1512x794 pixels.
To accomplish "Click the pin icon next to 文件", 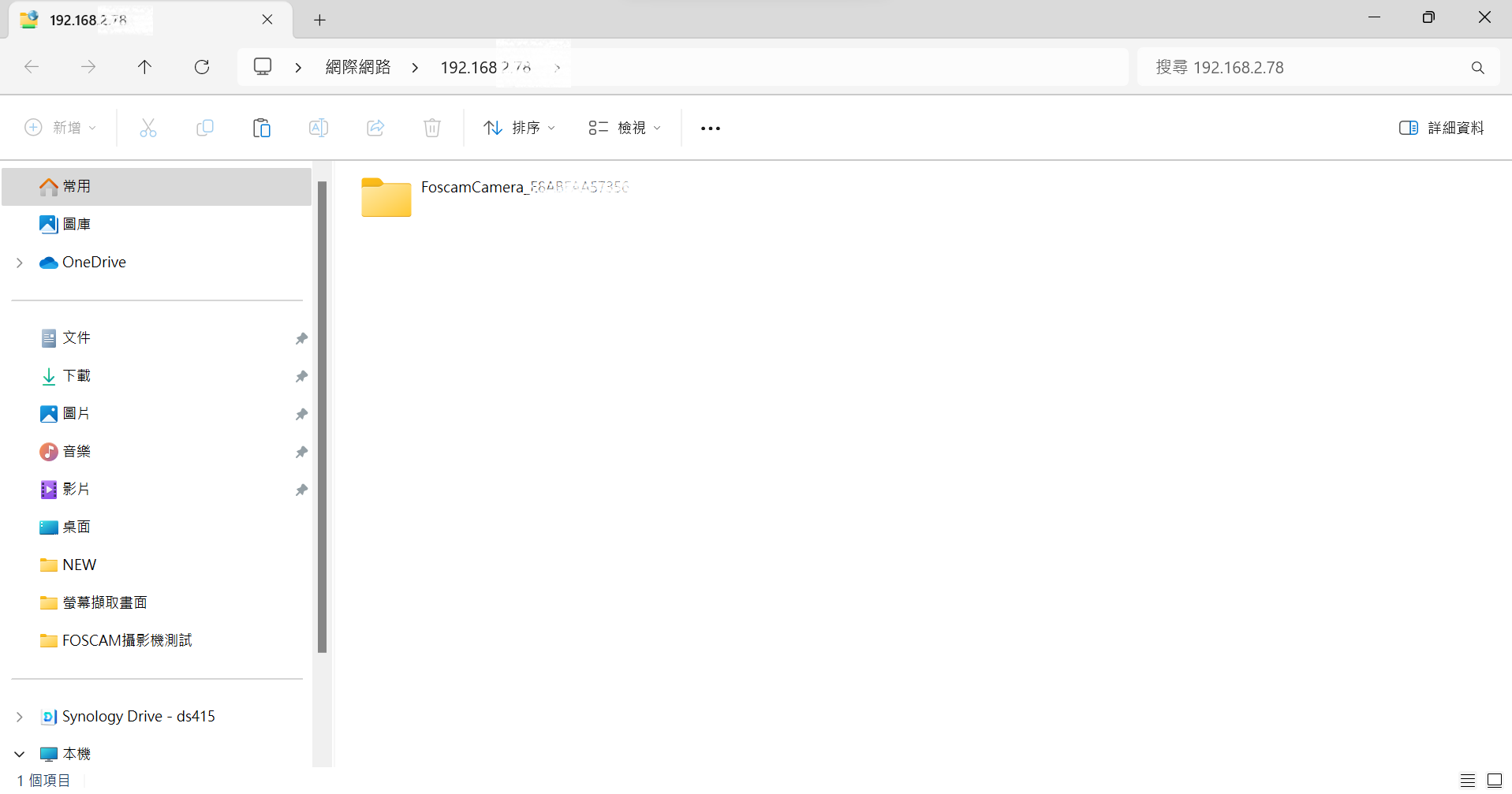I will 301,338.
